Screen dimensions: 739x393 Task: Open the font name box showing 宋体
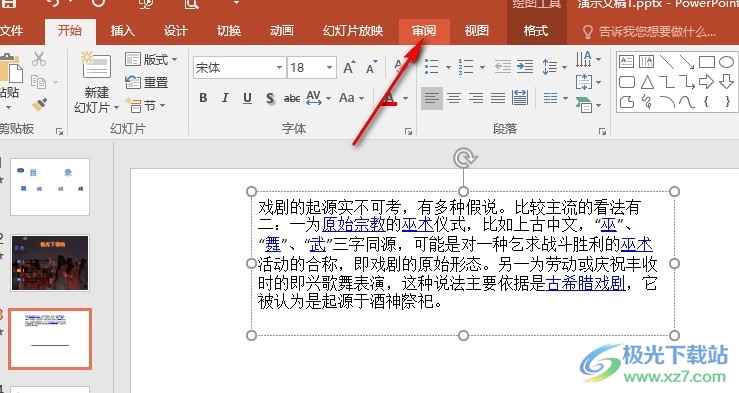pyautogui.click(x=238, y=68)
